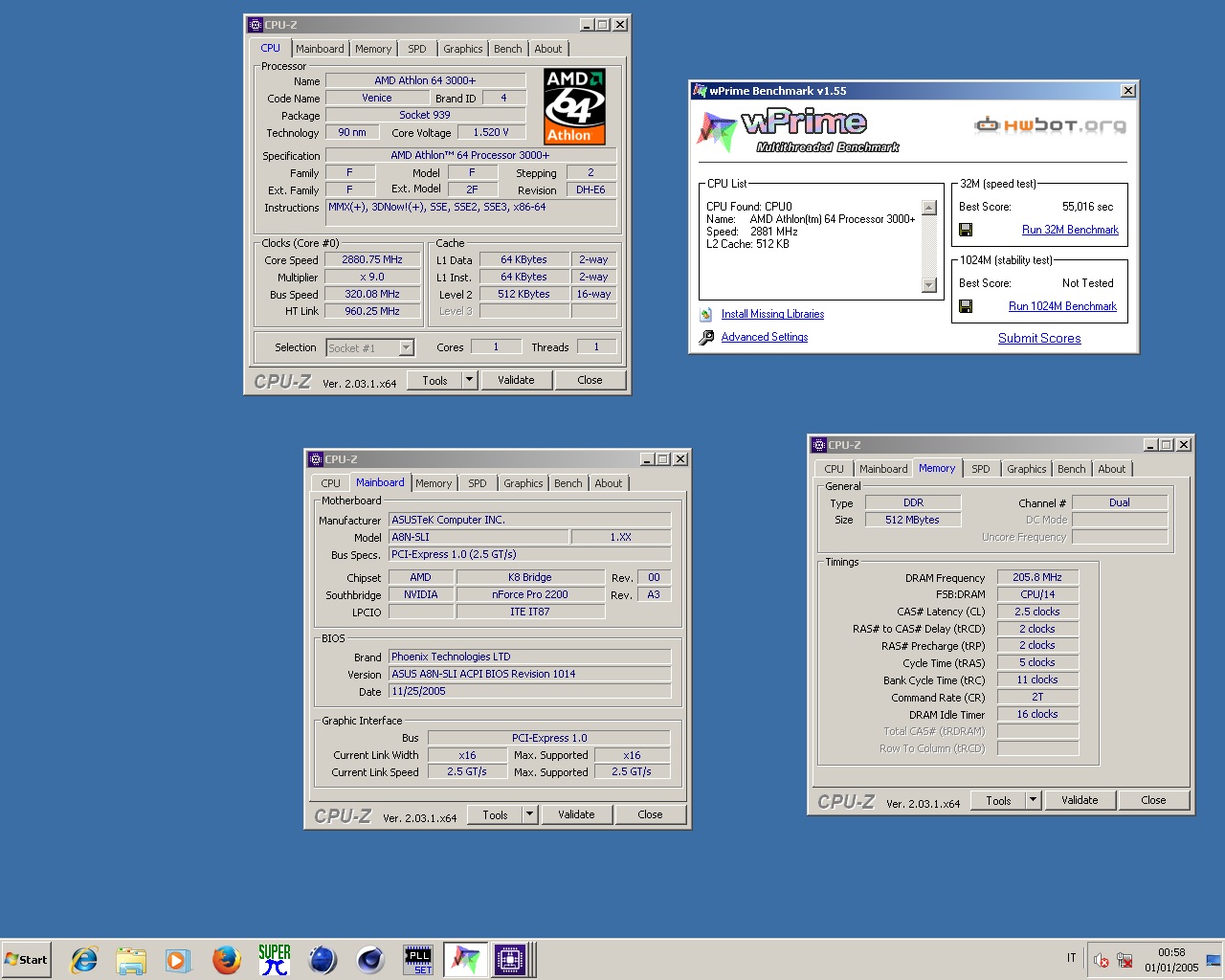This screenshot has height=980, width=1225.
Task: Click the show desktop icon beside clock
Action: (1214, 960)
